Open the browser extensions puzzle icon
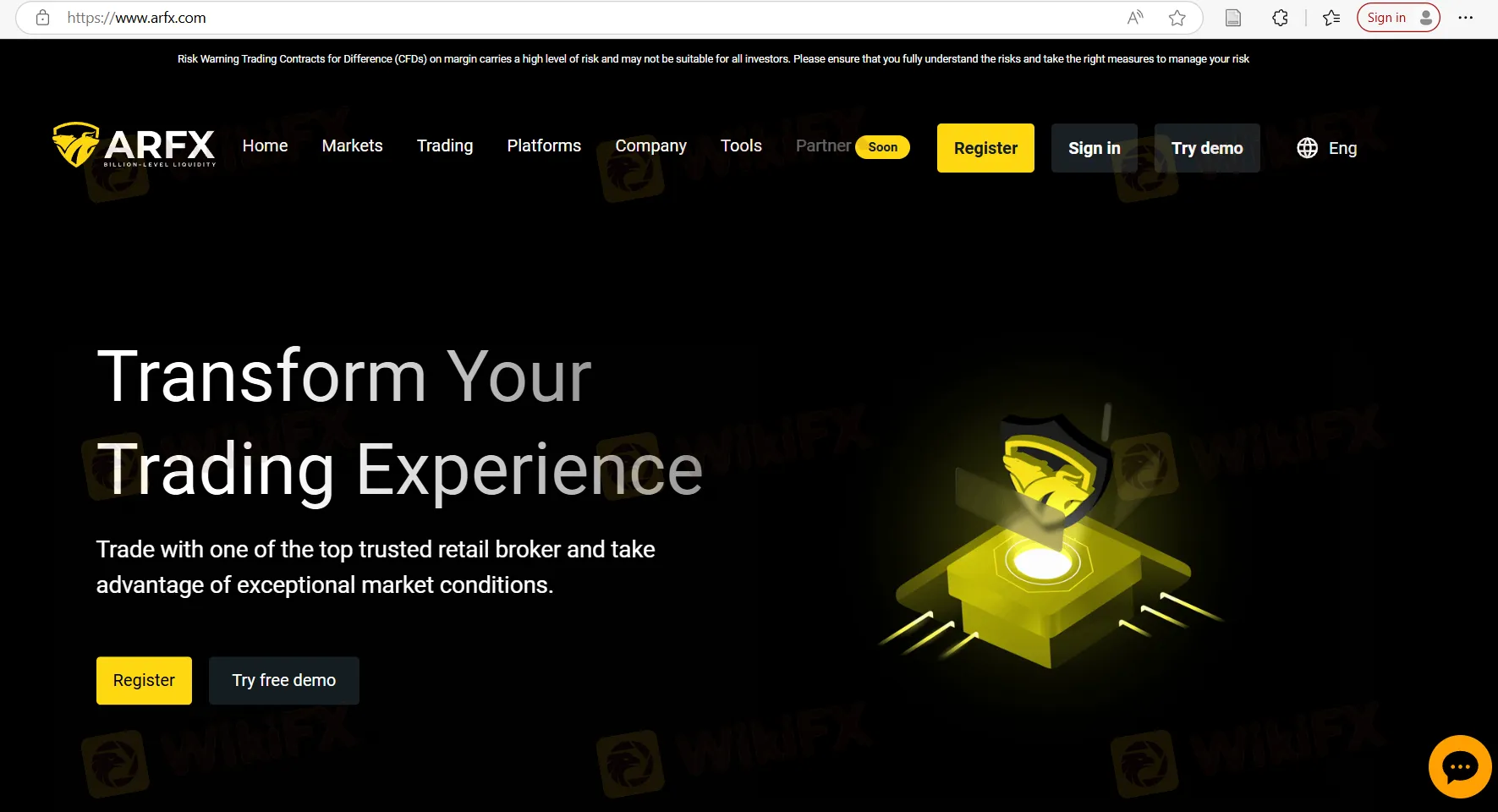This screenshot has width=1498, height=812. tap(1279, 17)
